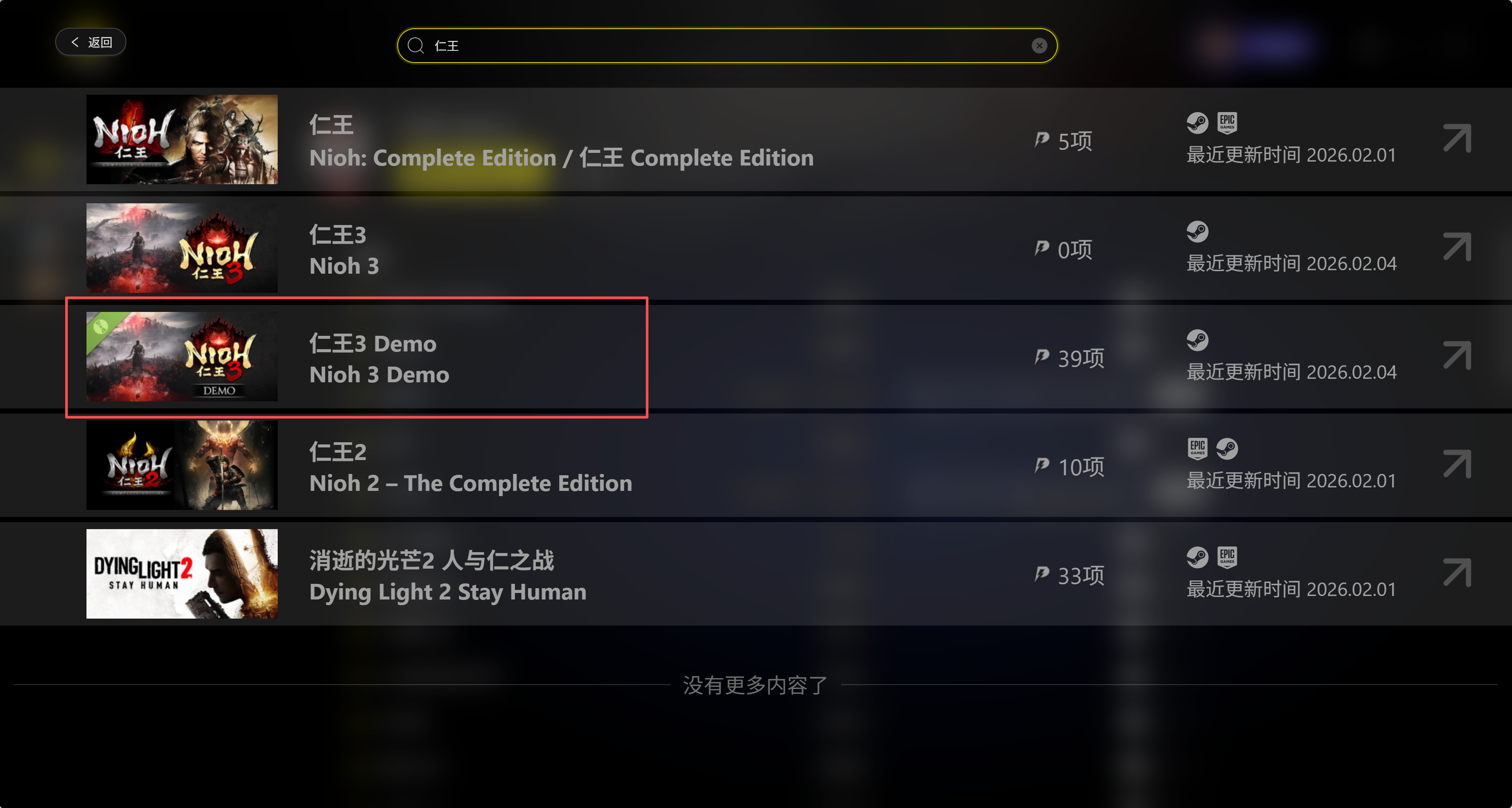This screenshot has width=1512, height=808.
Task: Open the arrow icon for Dying Light 2
Action: click(x=1457, y=573)
